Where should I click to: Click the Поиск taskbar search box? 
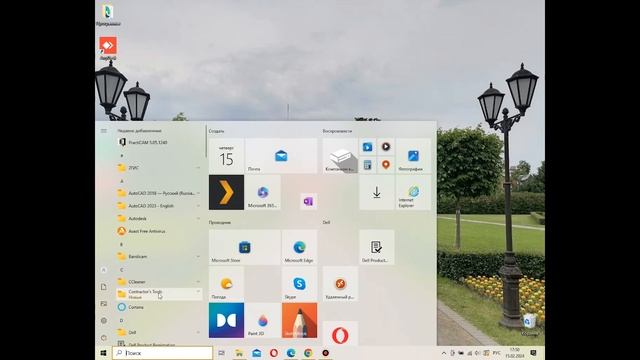tap(162, 353)
